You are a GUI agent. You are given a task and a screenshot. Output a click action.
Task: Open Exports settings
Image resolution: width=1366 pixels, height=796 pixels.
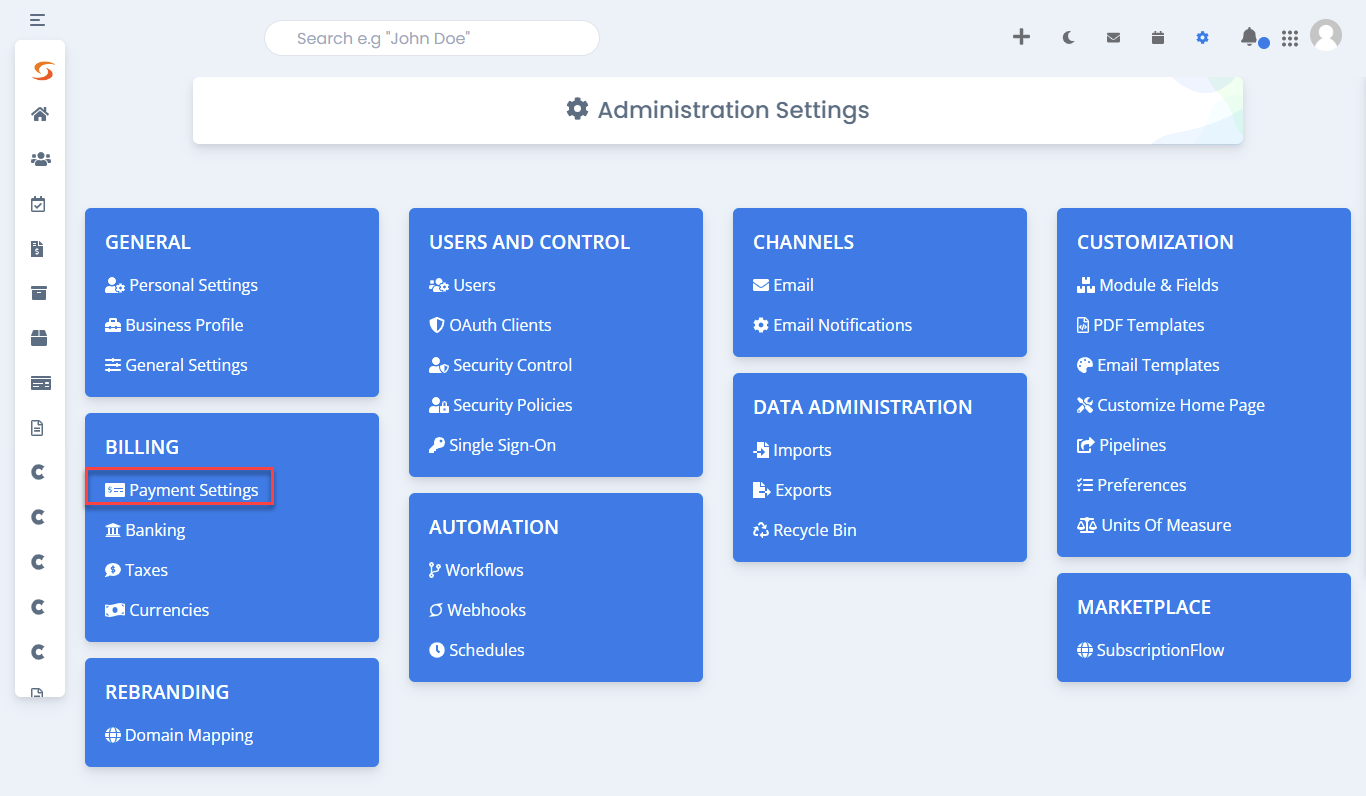click(x=793, y=490)
